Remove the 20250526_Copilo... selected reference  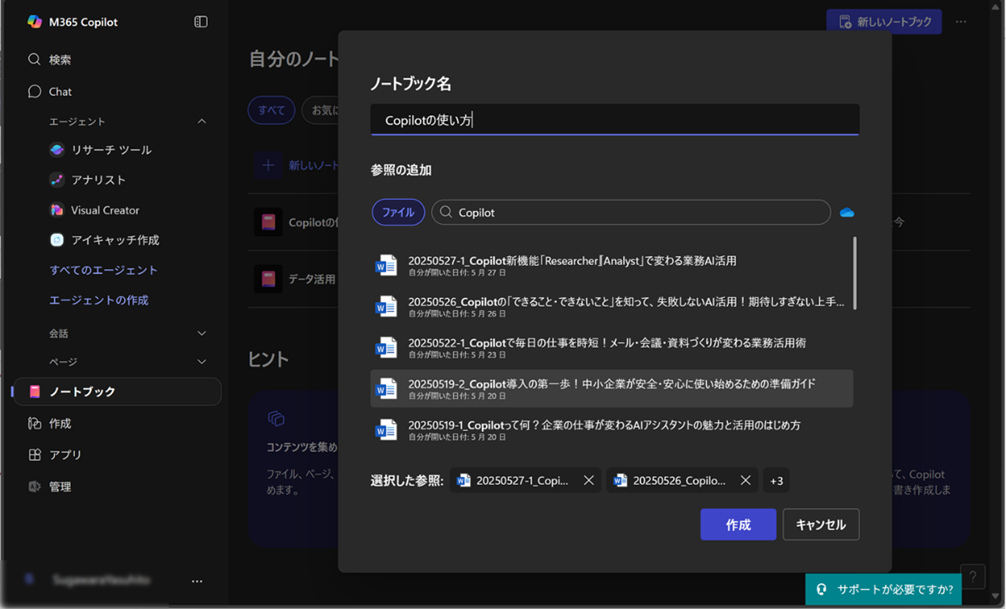pyautogui.click(x=746, y=480)
